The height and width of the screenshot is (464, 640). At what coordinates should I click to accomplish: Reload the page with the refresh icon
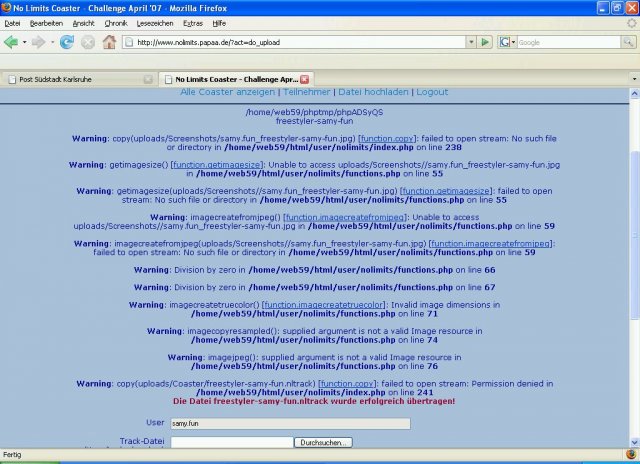click(66, 42)
